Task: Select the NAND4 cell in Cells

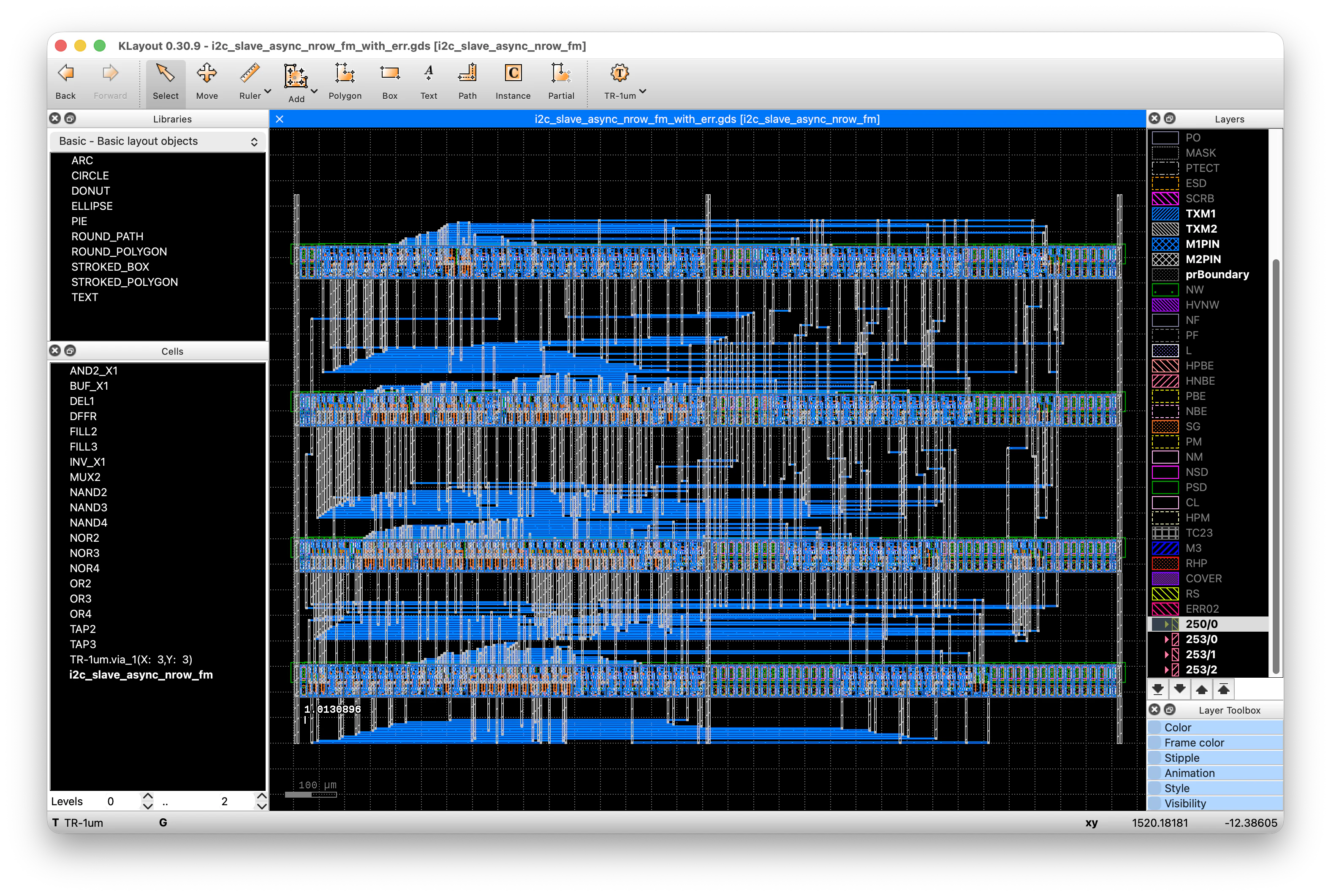Action: click(88, 522)
